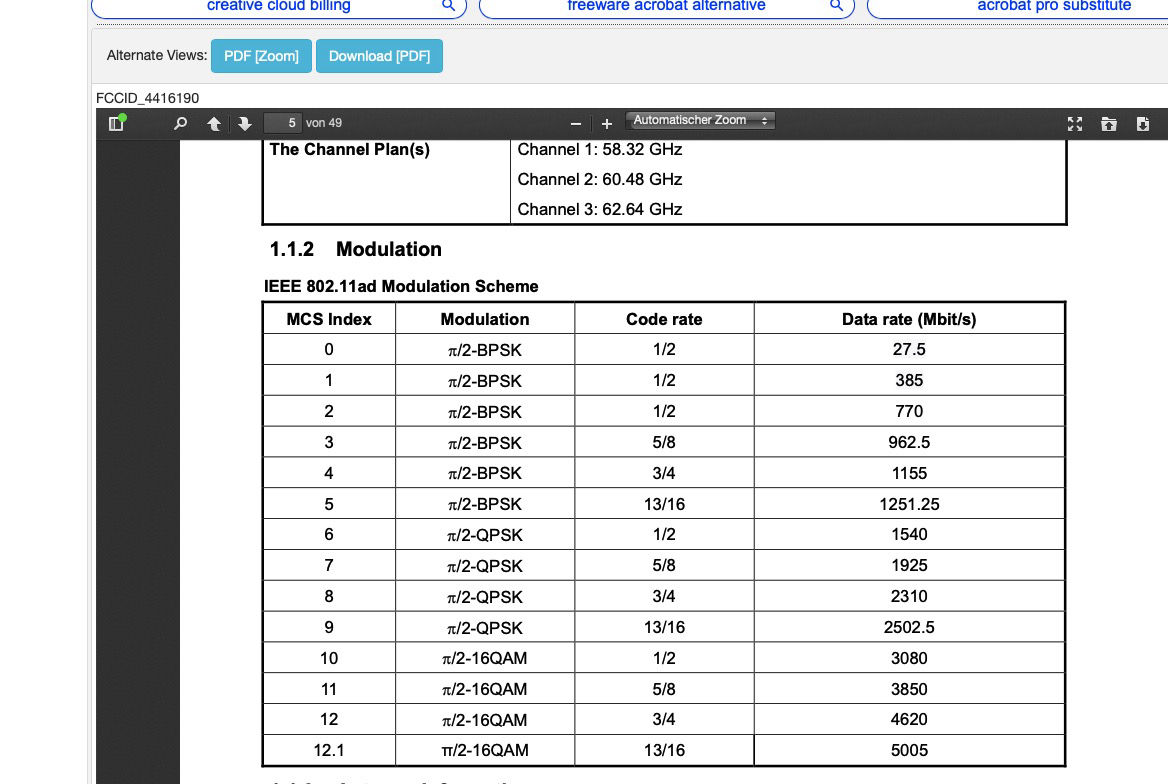Viewport: 1168px width, 784px height.
Task: Click the data rate cell '770'
Action: (x=909, y=411)
